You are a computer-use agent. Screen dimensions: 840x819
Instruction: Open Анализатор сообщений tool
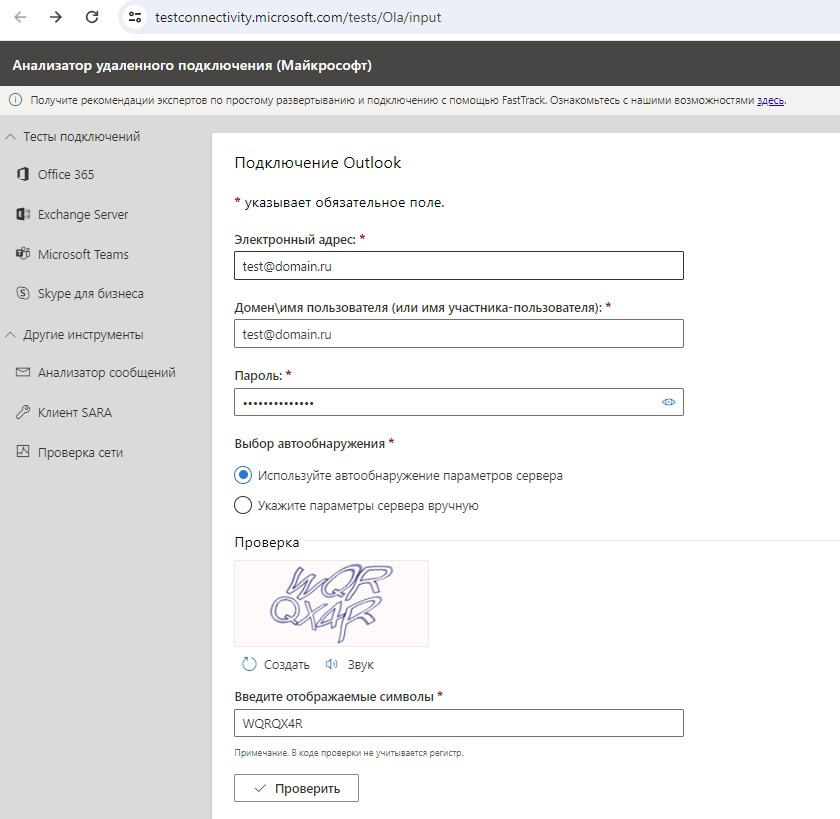pyautogui.click(x=106, y=372)
